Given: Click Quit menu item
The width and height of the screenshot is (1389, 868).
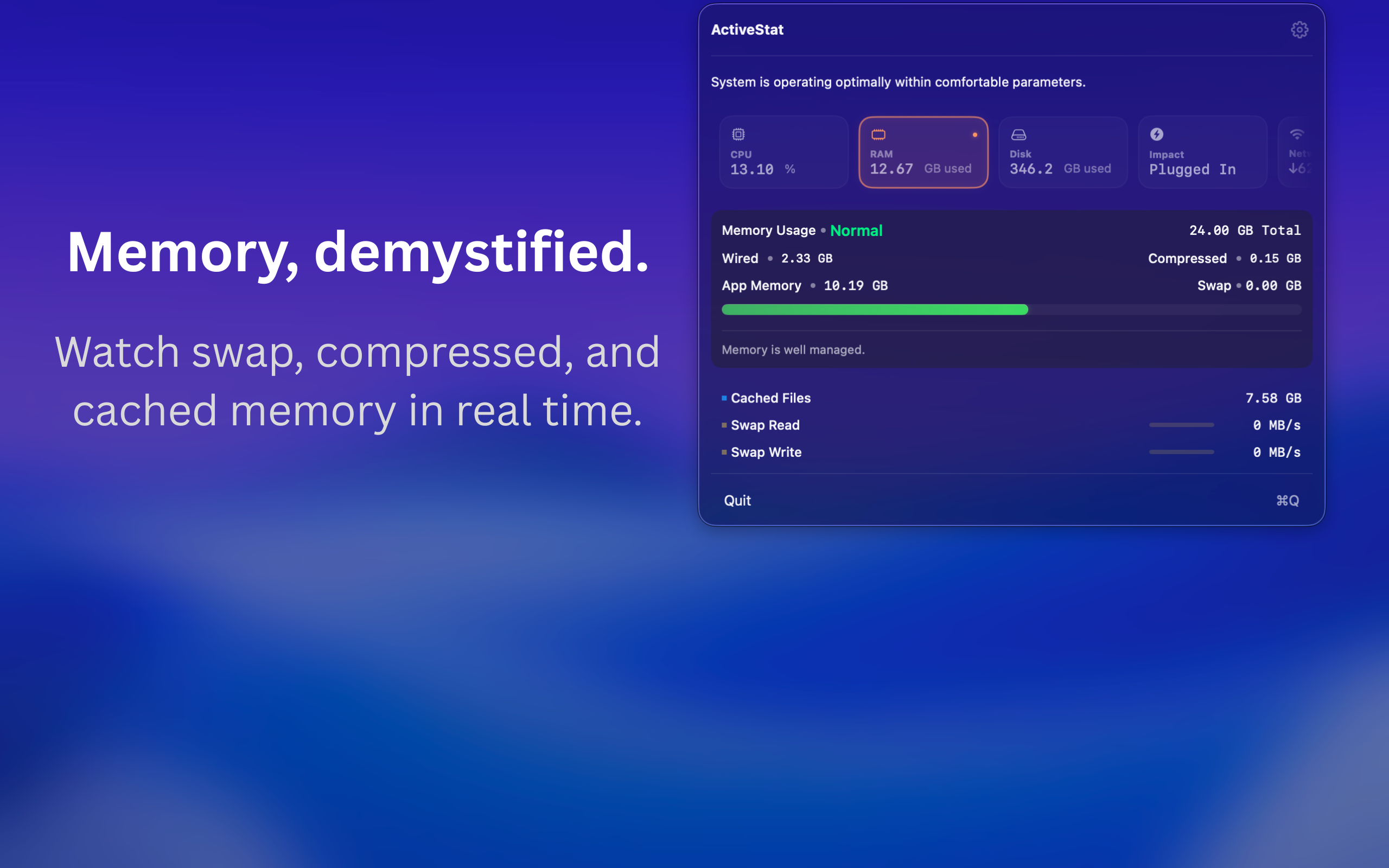Looking at the screenshot, I should point(737,501).
